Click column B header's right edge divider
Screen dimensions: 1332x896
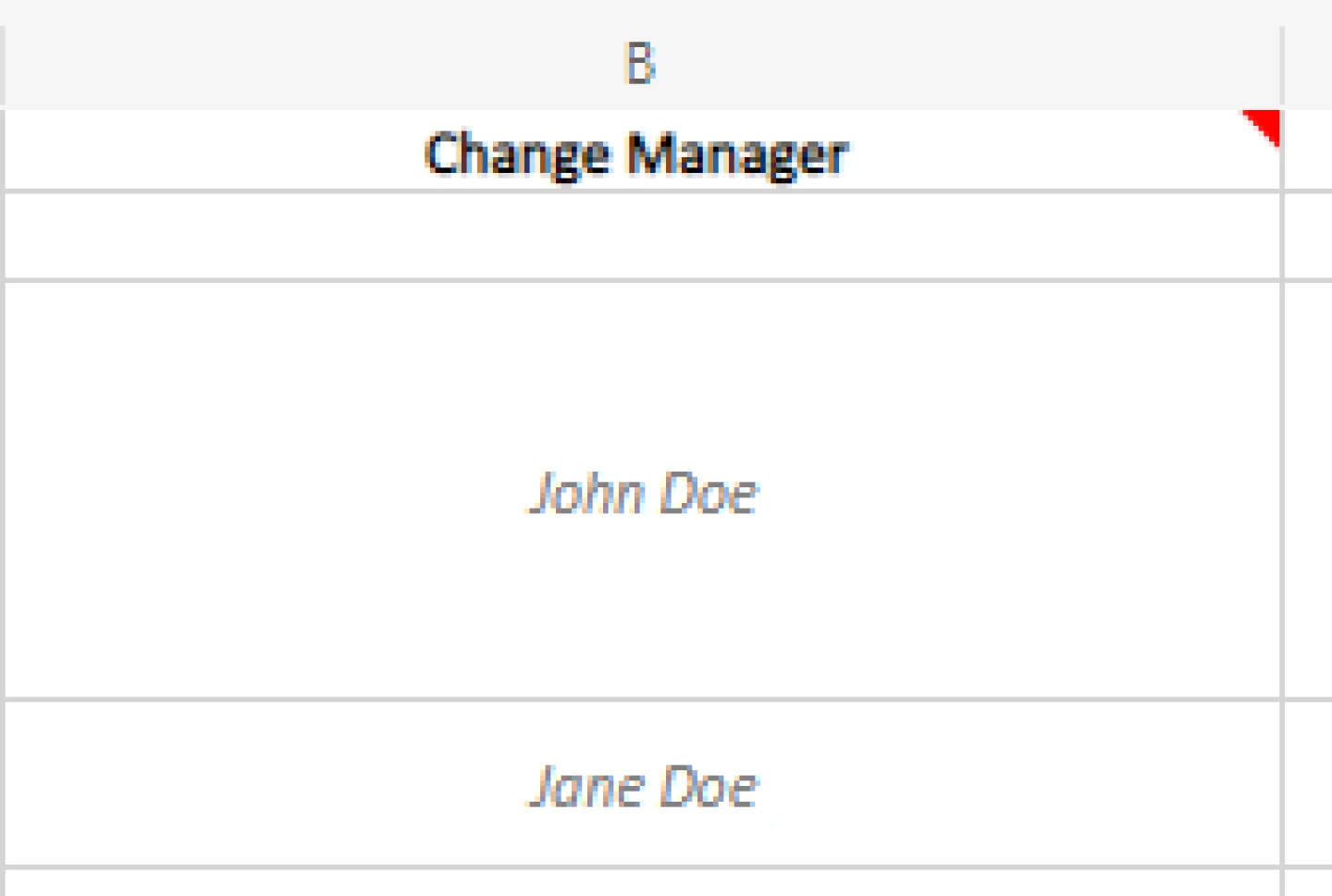click(1282, 65)
